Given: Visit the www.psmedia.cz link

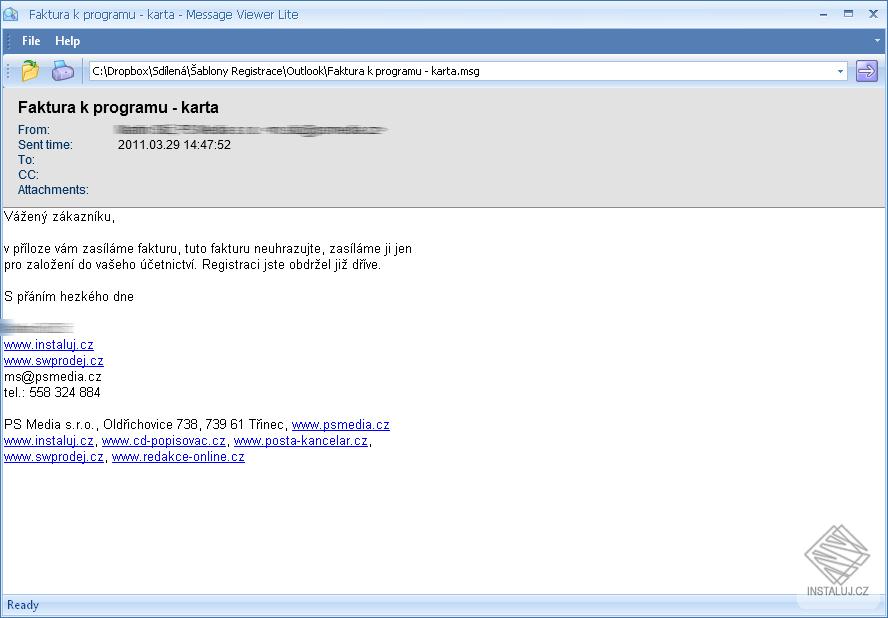Looking at the screenshot, I should pos(341,424).
